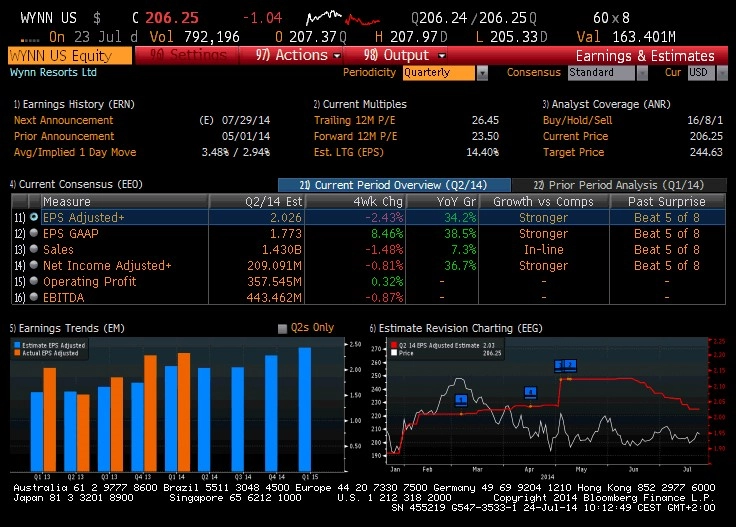The width and height of the screenshot is (736, 527).
Task: Select EPS Adjusted+ radio button
Action: pos(34,217)
